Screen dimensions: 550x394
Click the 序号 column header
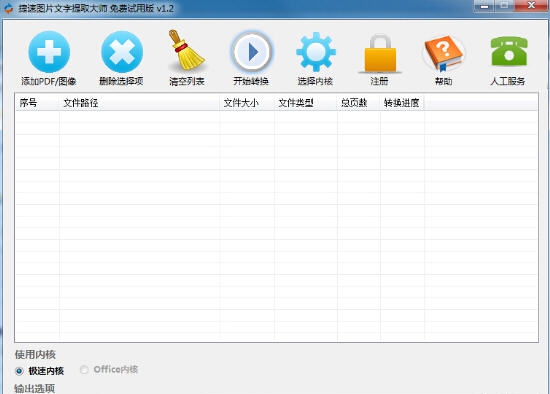pyautogui.click(x=38, y=103)
